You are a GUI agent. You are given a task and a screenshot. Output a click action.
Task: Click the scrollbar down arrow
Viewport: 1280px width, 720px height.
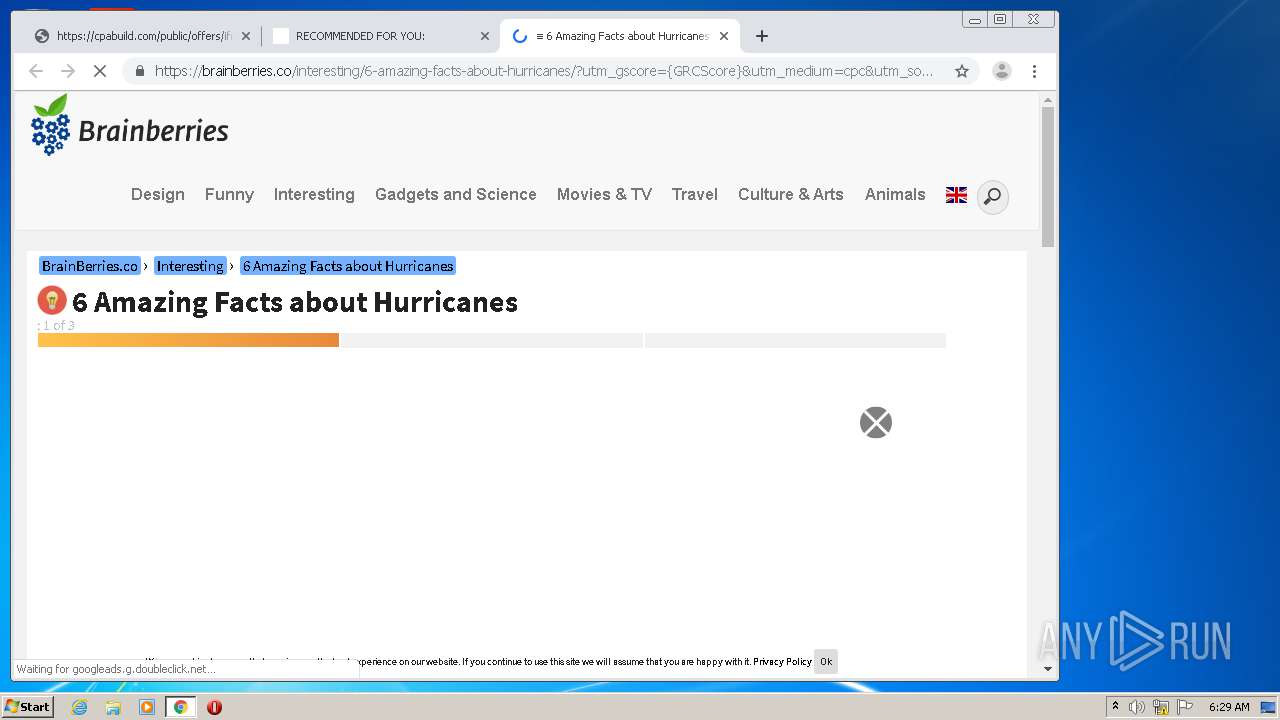pos(1048,669)
